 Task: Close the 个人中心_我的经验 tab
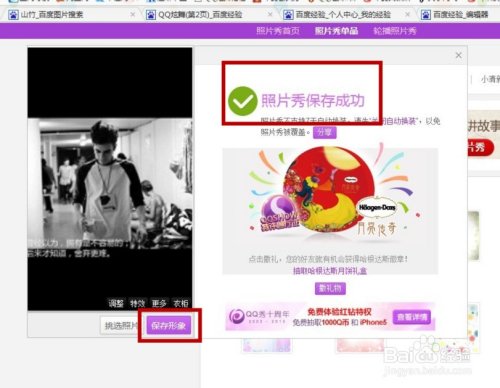pos(407,15)
